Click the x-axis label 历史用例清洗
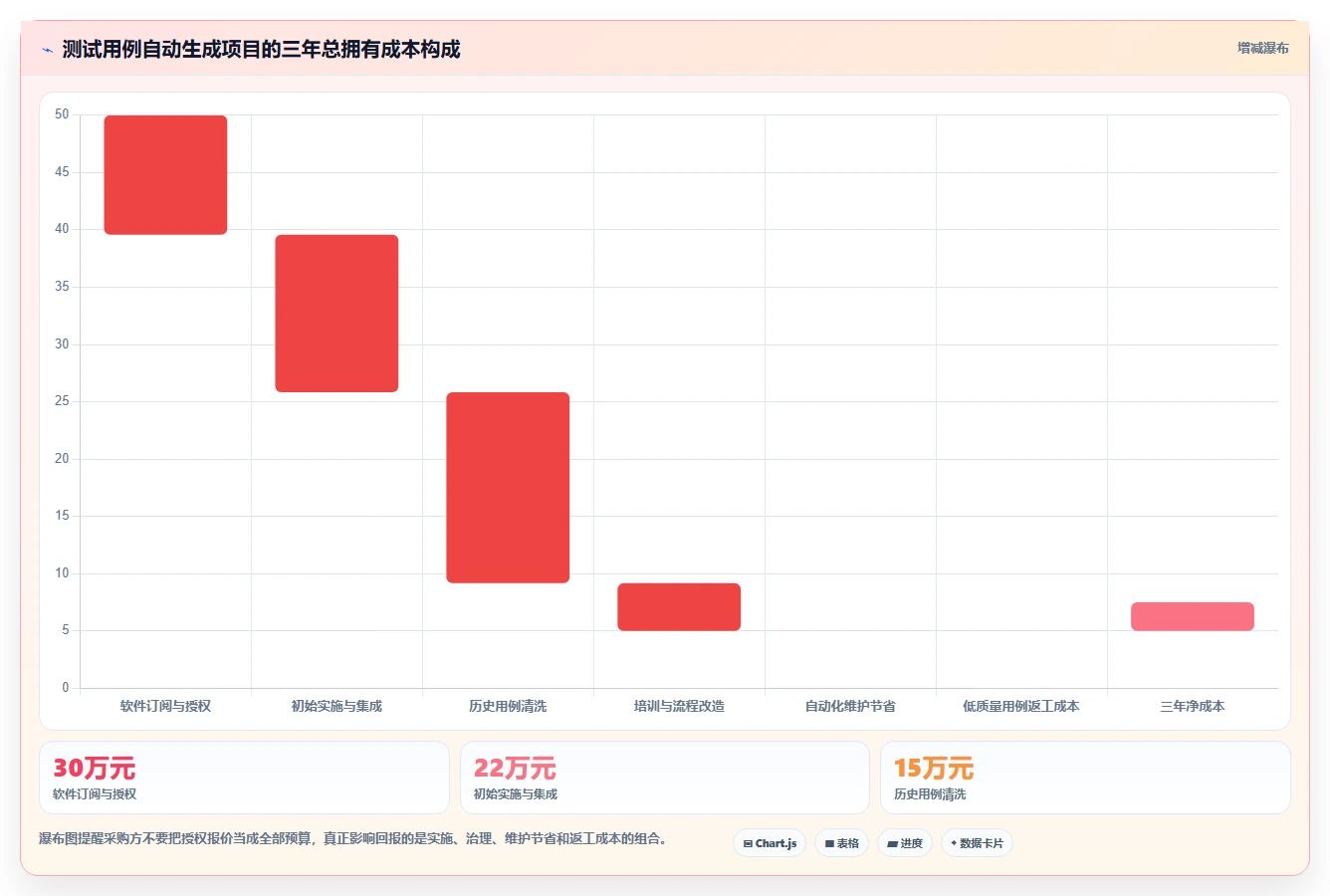The height and width of the screenshot is (896, 1330). (x=509, y=706)
